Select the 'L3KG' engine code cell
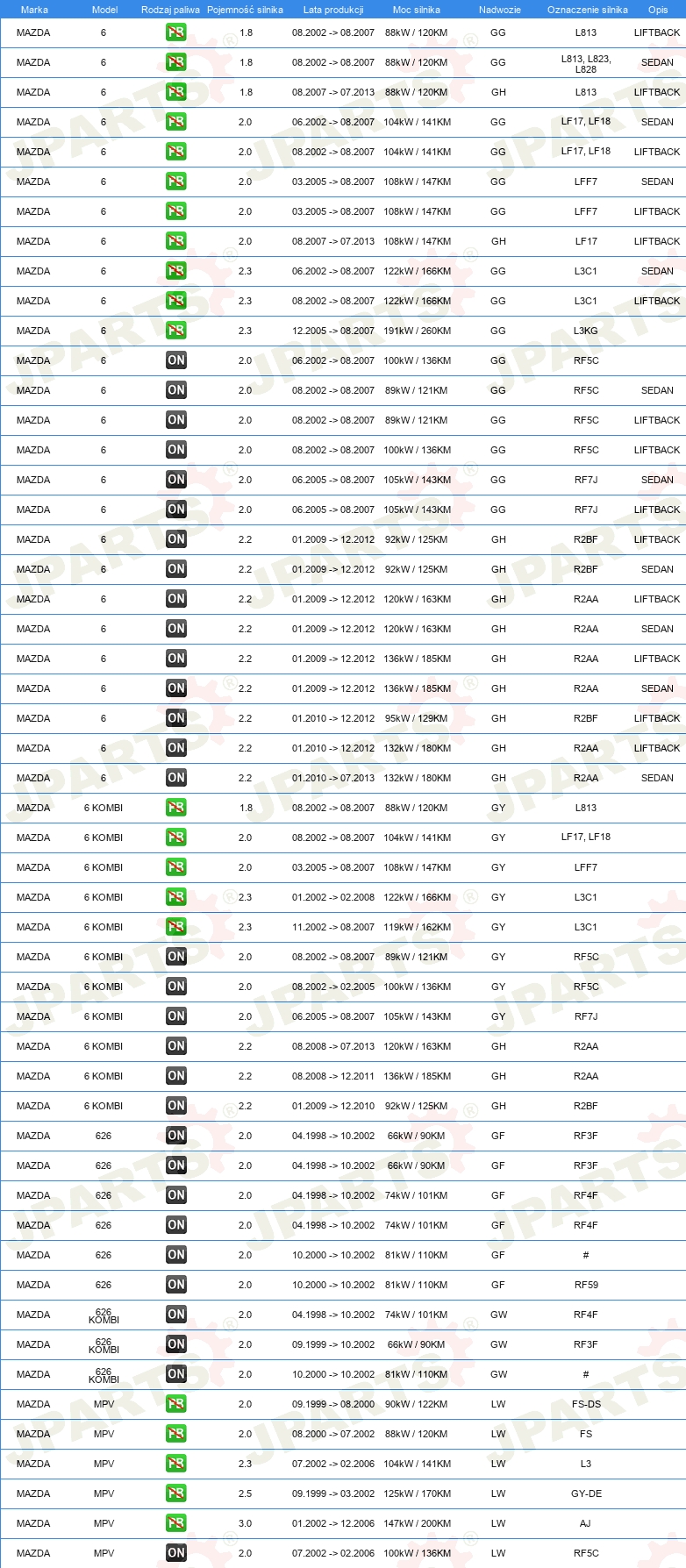 [586, 331]
